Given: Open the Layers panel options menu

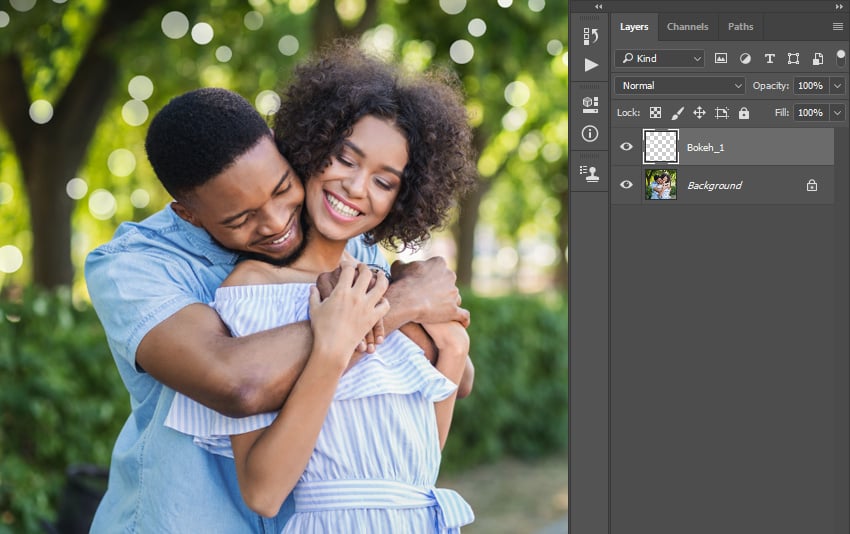Looking at the screenshot, I should [x=837, y=27].
